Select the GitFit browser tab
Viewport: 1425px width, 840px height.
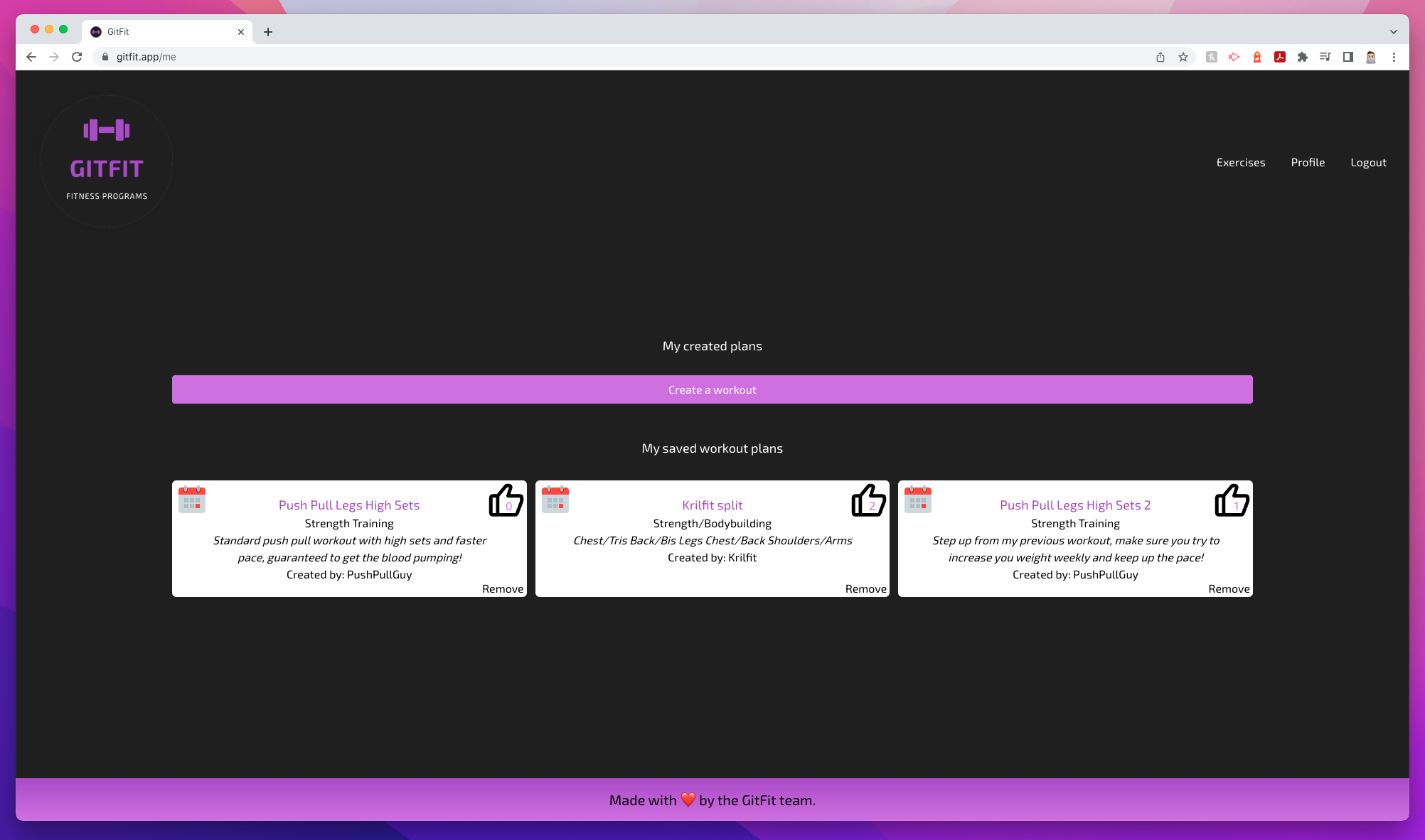(168, 32)
